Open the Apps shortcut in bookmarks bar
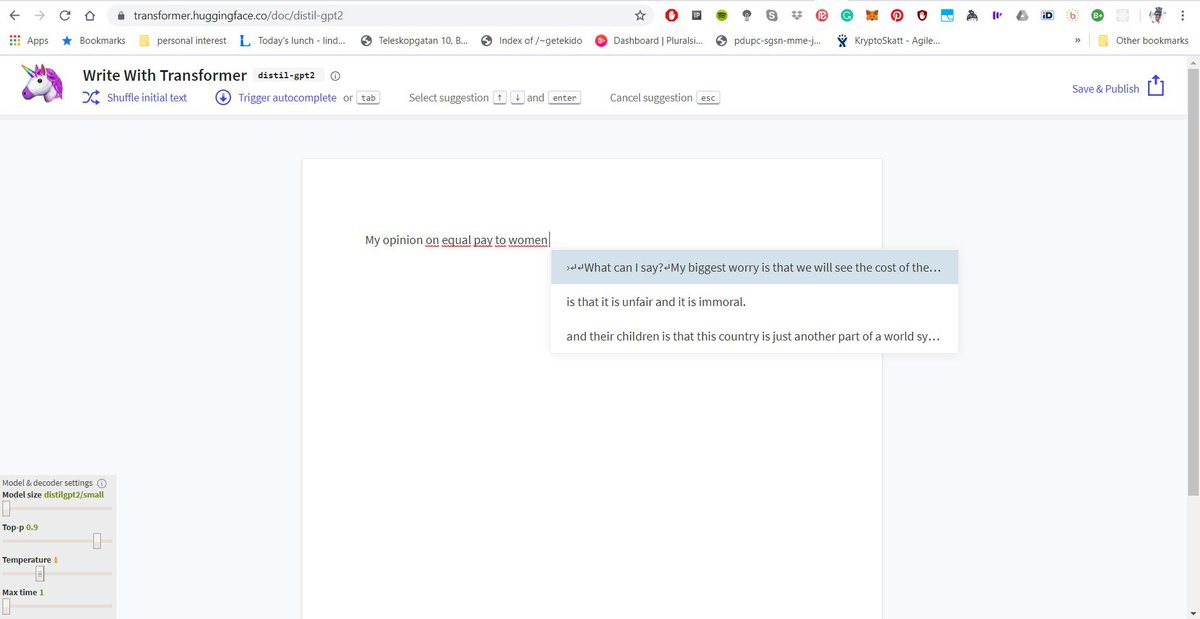The image size is (1200, 619). click(x=28, y=41)
